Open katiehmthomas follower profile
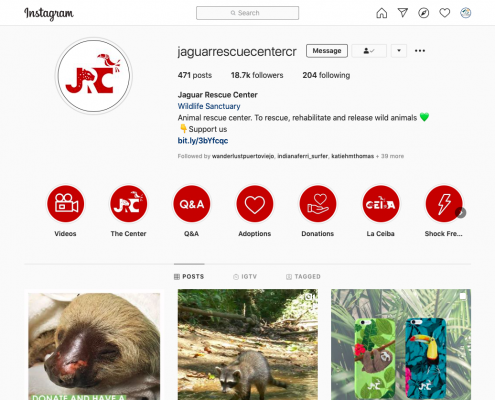The height and width of the screenshot is (400, 495). coord(353,156)
